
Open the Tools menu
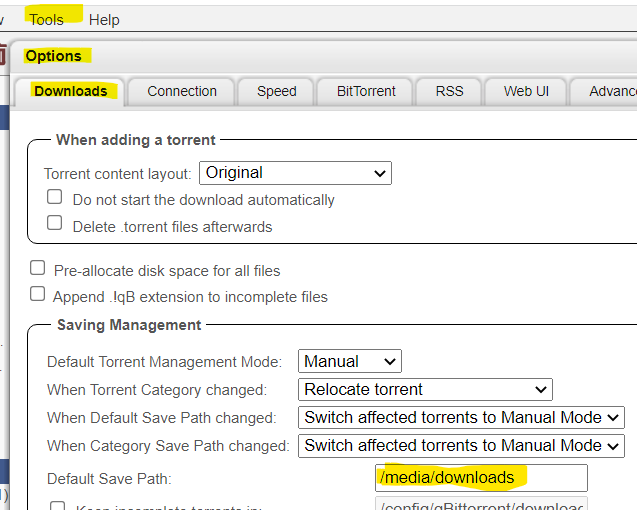(46, 20)
